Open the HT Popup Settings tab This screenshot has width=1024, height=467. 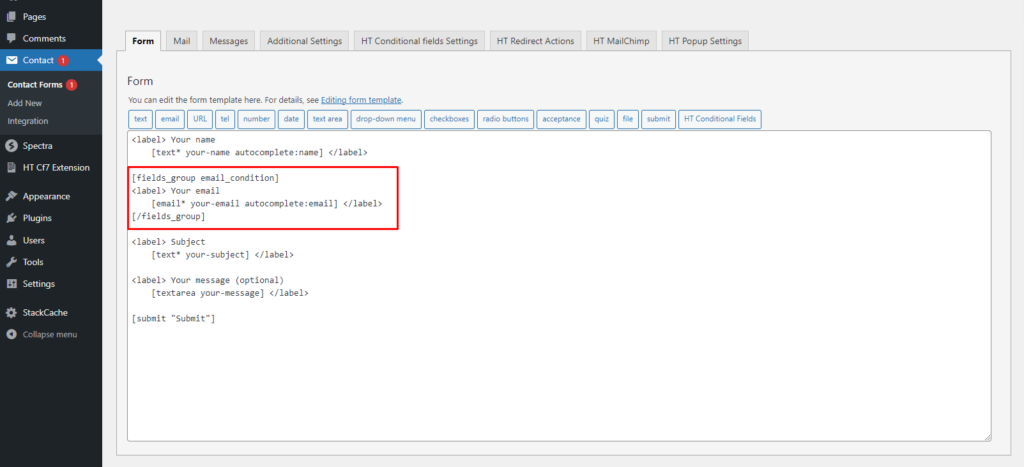coord(704,41)
